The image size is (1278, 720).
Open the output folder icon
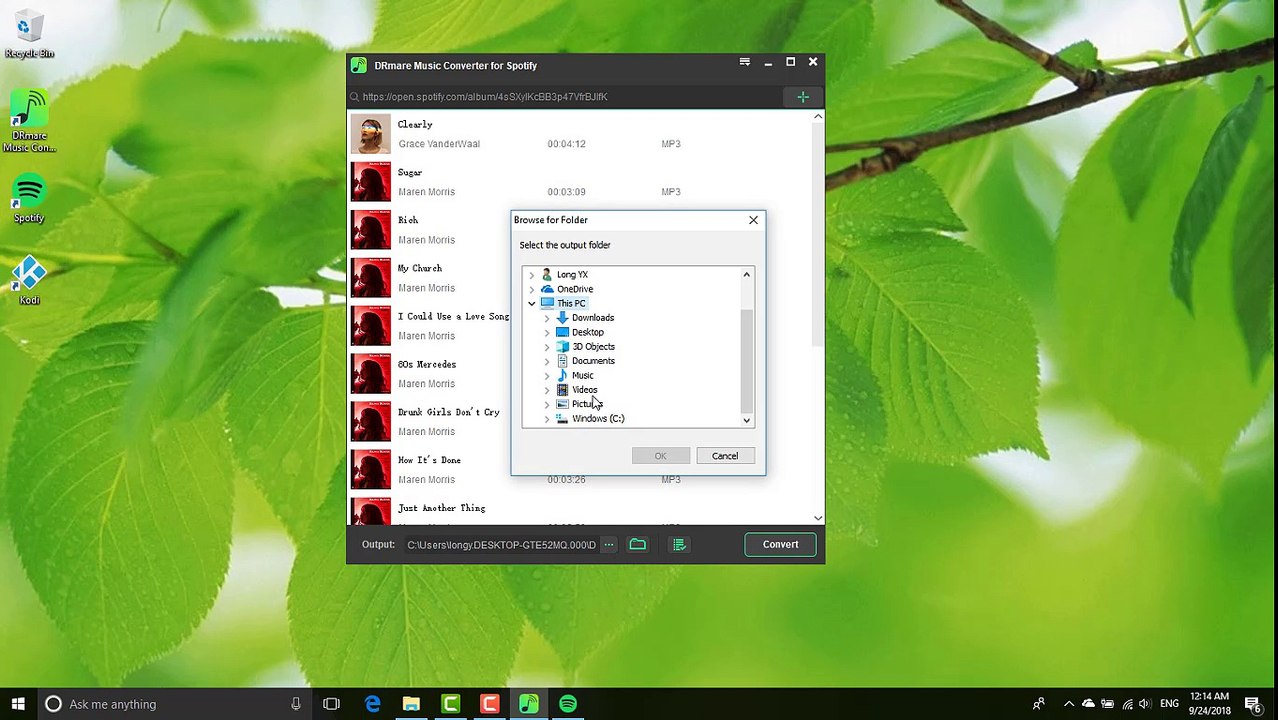click(637, 544)
